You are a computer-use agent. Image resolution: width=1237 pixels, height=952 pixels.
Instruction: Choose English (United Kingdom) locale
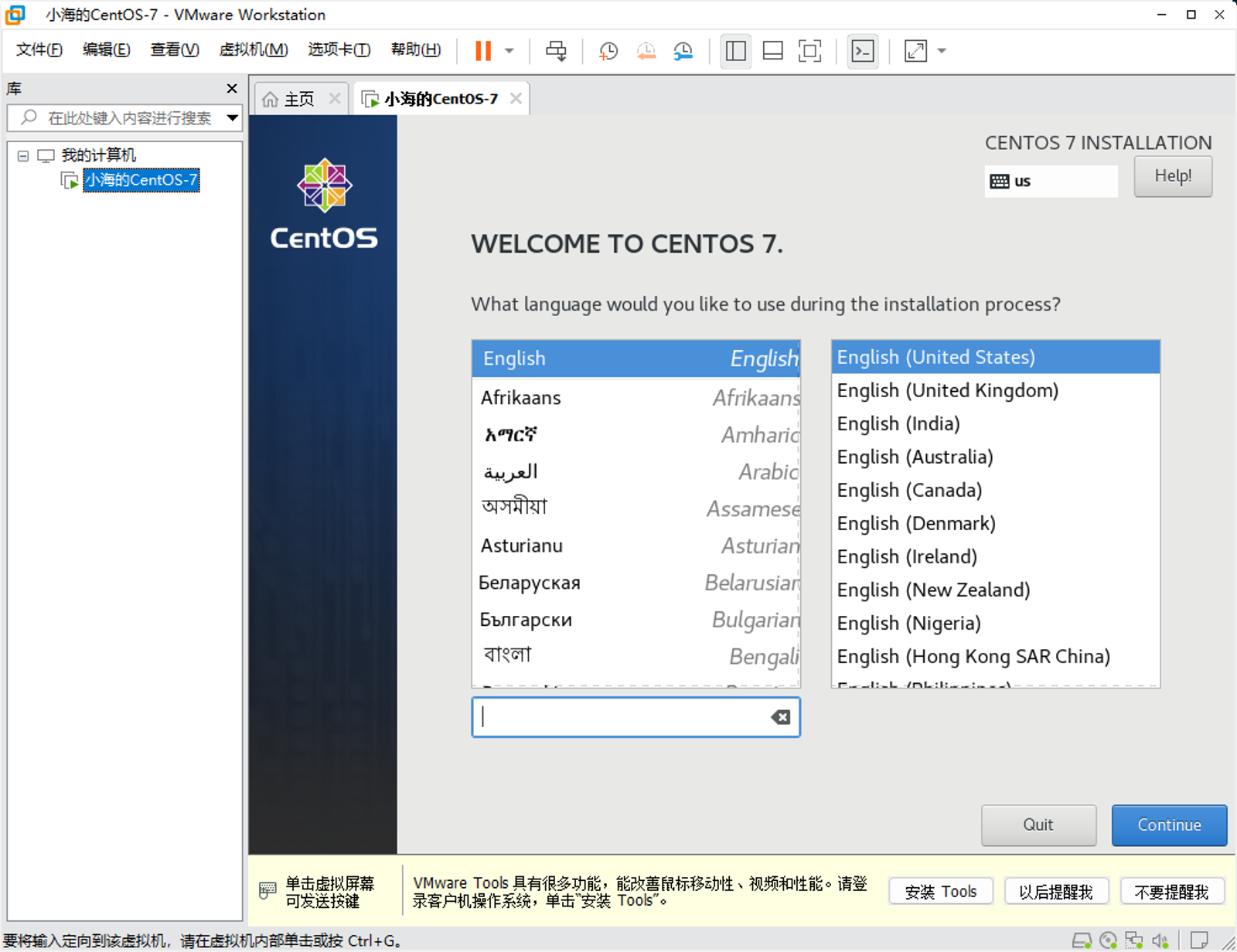[996, 390]
